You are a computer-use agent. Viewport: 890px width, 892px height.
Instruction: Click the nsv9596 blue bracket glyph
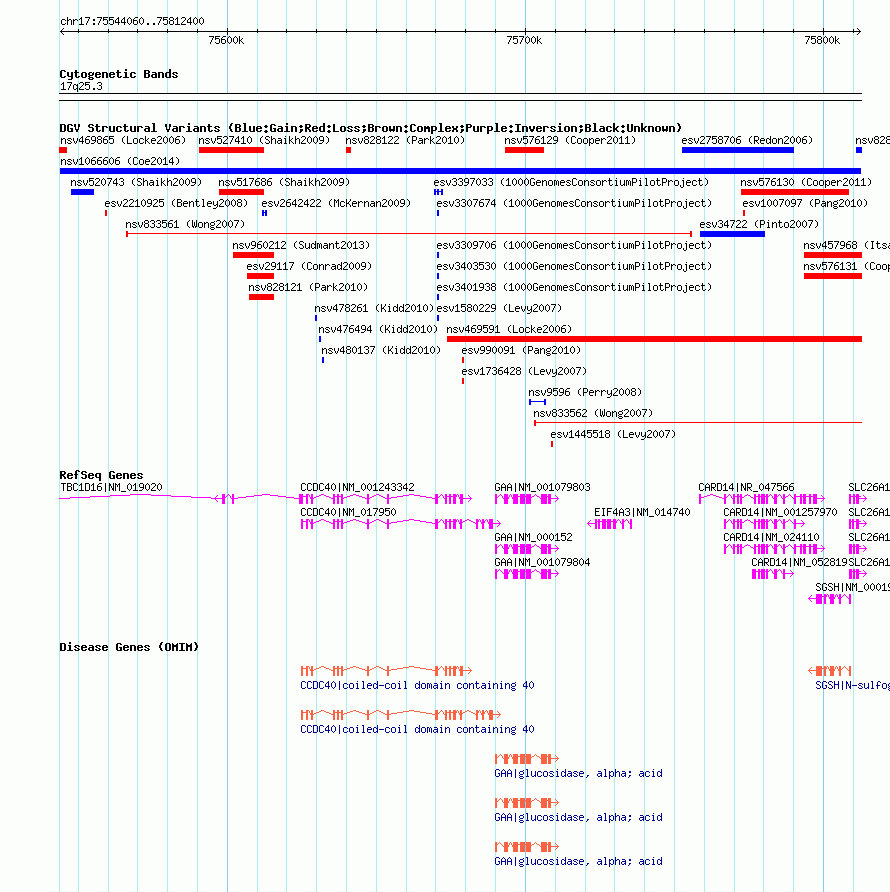(x=537, y=402)
